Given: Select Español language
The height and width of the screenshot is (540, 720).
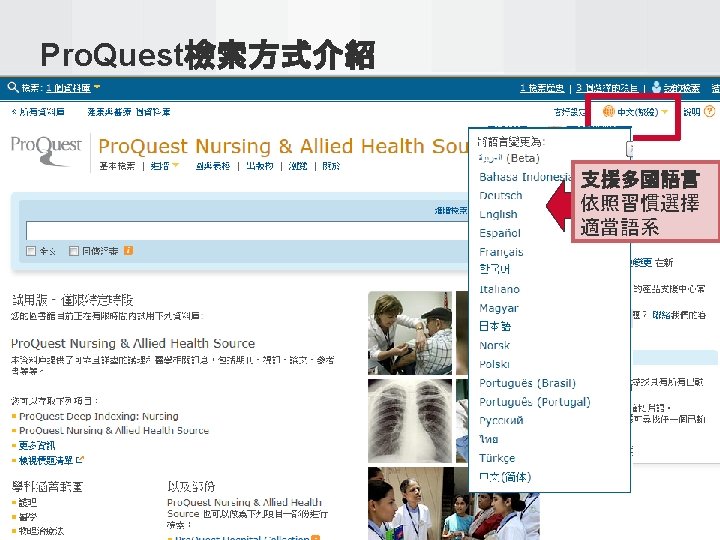Looking at the screenshot, I should 500,233.
